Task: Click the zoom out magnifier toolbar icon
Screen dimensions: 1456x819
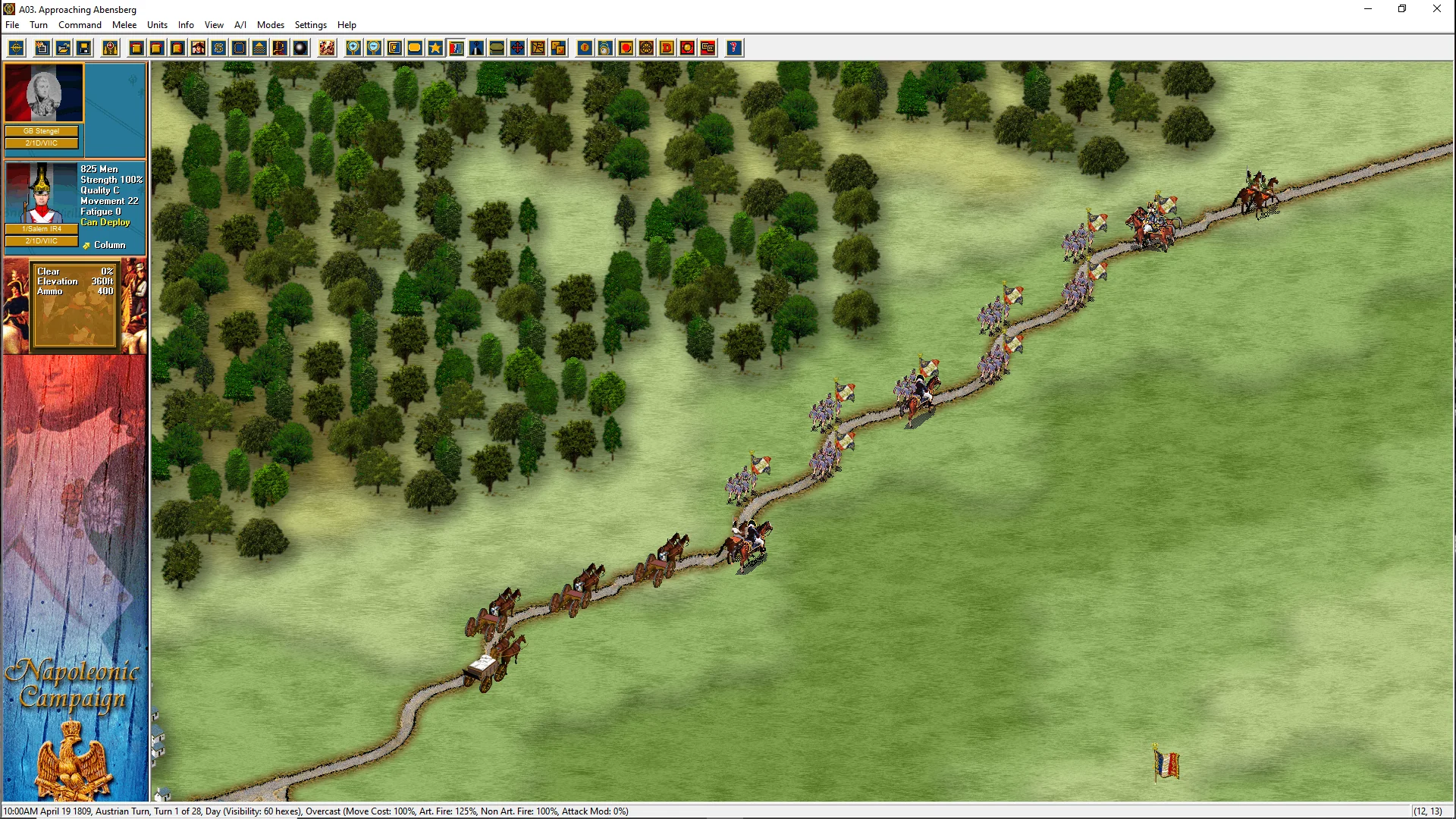Action: point(374,48)
